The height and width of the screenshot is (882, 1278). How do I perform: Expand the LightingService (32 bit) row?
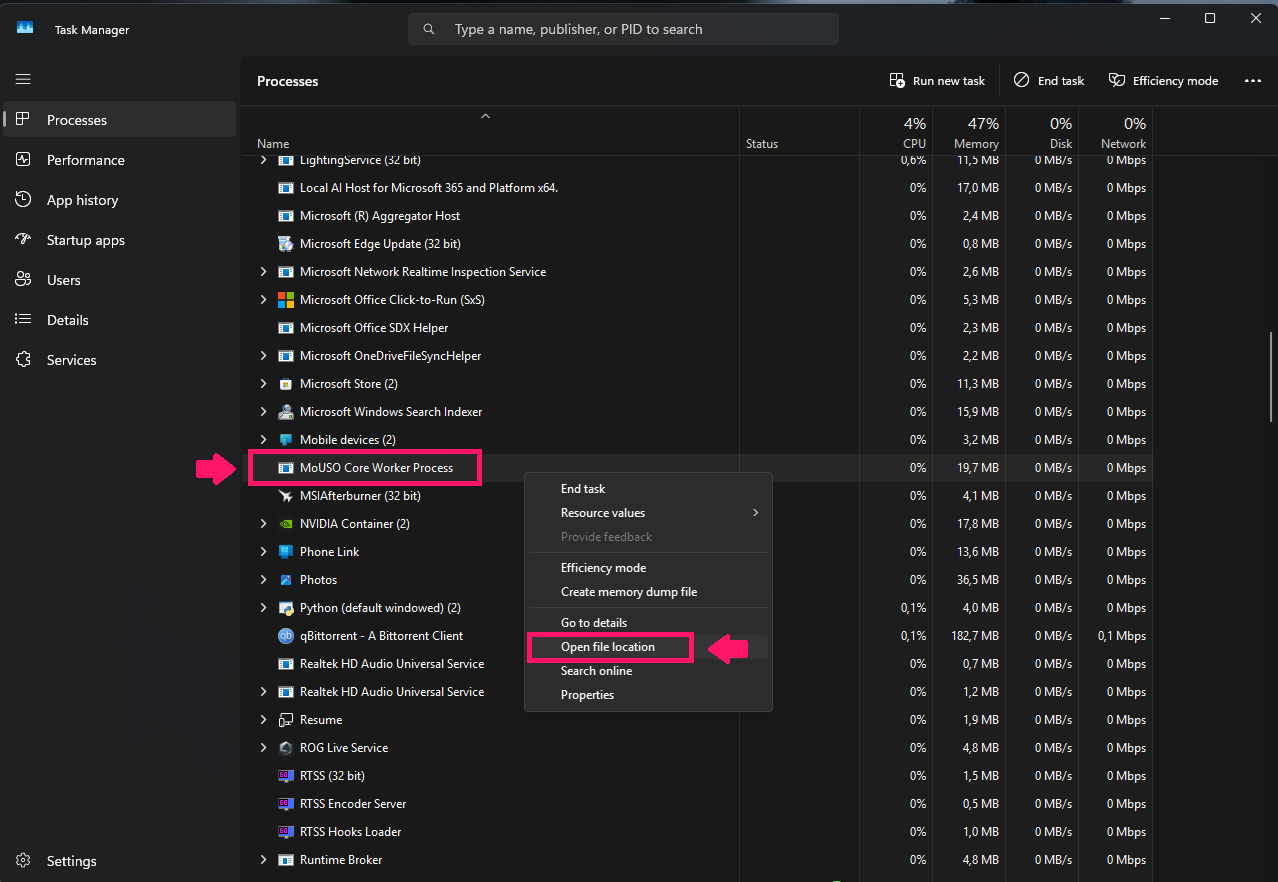(263, 160)
